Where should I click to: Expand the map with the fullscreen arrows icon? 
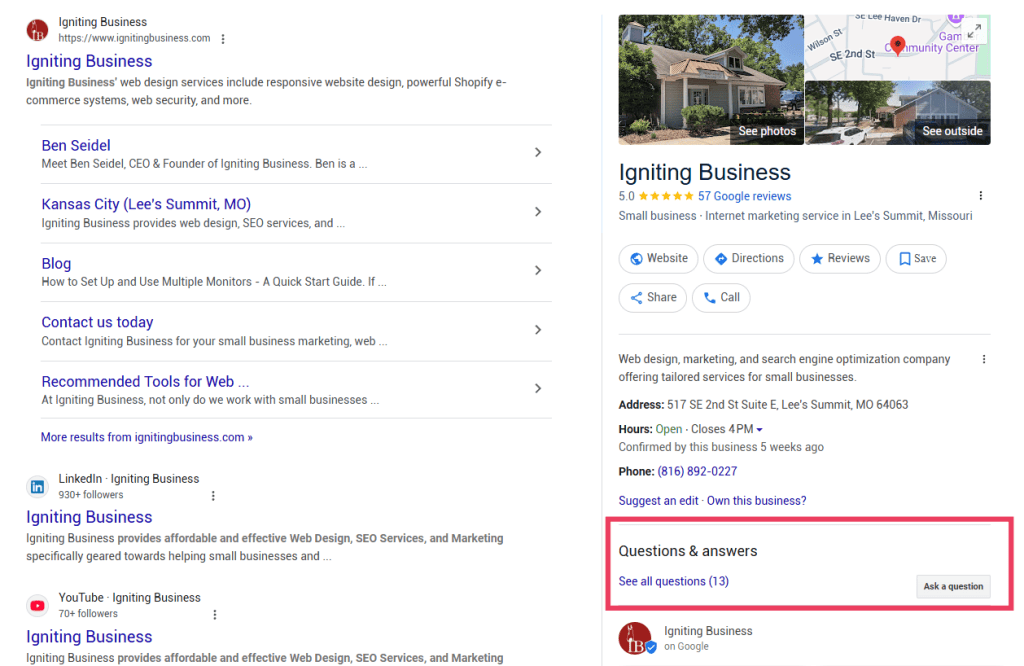pos(974,31)
